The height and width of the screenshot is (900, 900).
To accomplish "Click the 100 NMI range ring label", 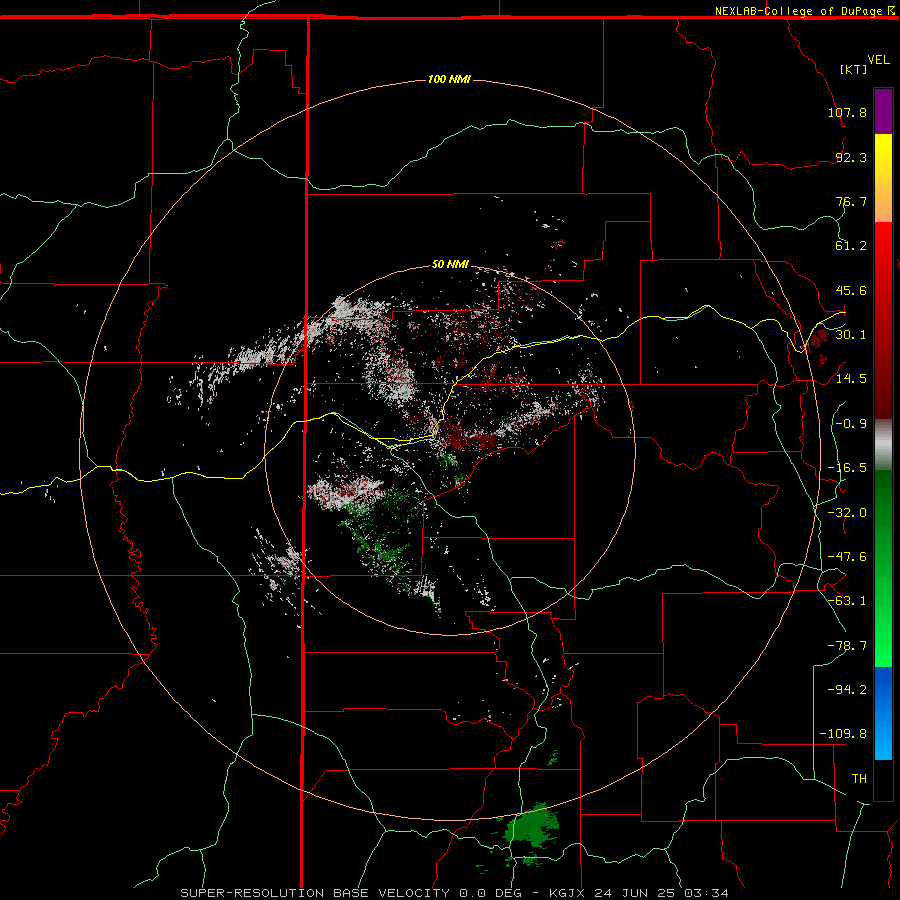I will (449, 79).
